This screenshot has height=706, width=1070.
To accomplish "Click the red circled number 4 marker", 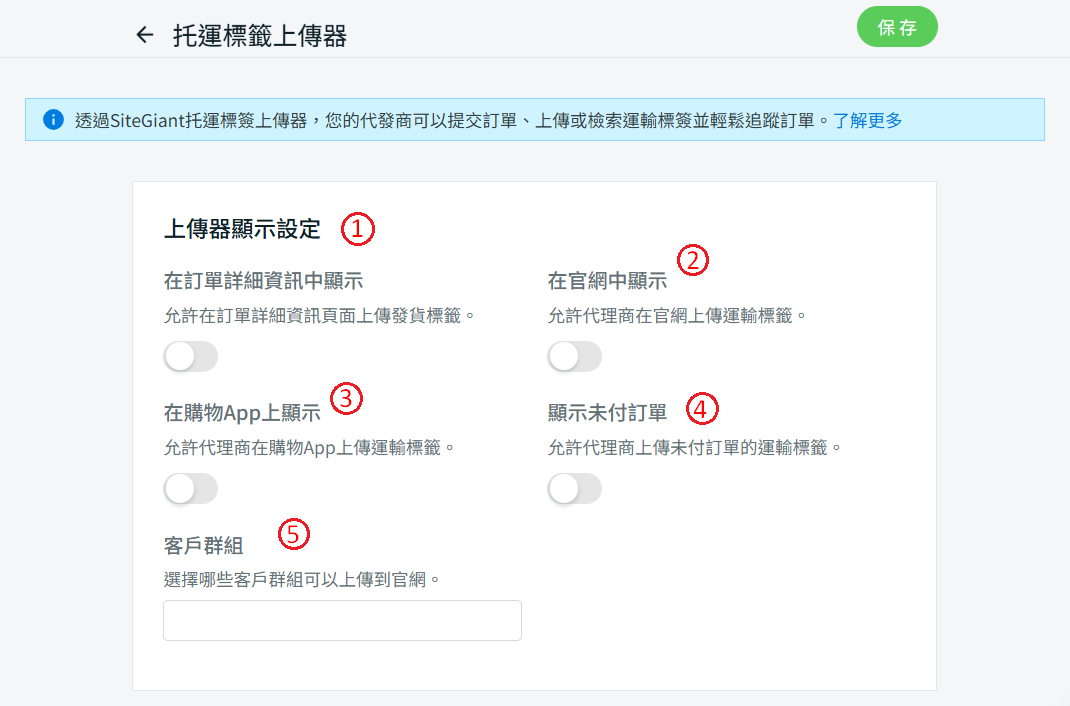I will [x=703, y=408].
